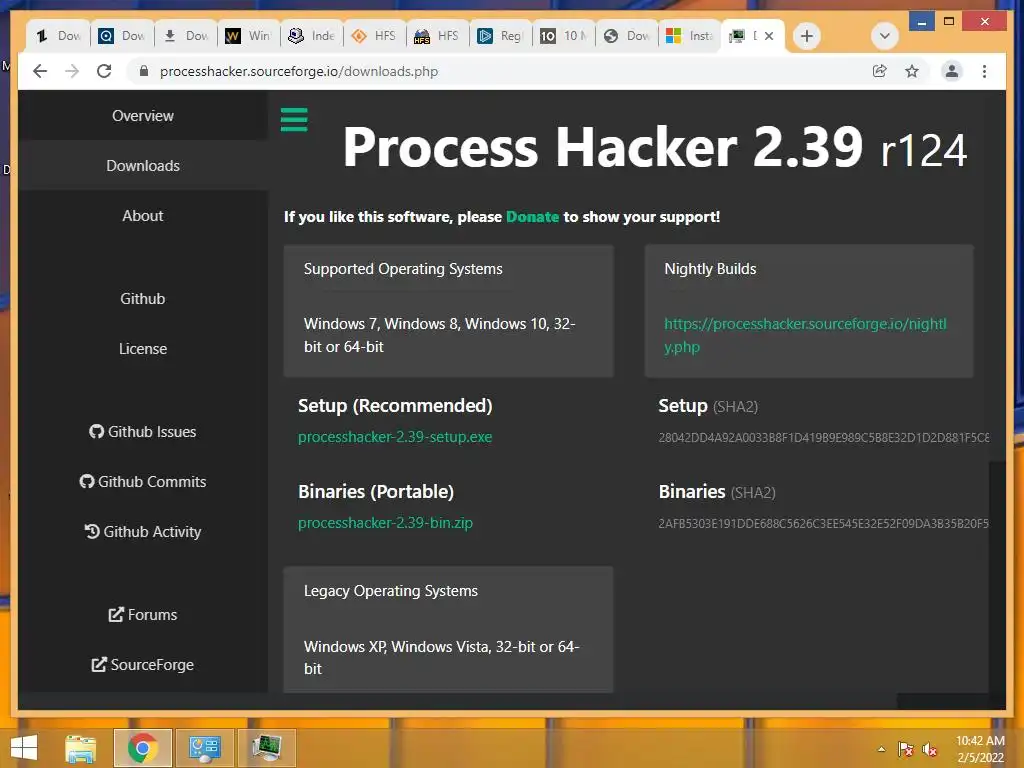Click the browser forward arrow
Viewport: 1024px width, 768px height.
[72, 71]
